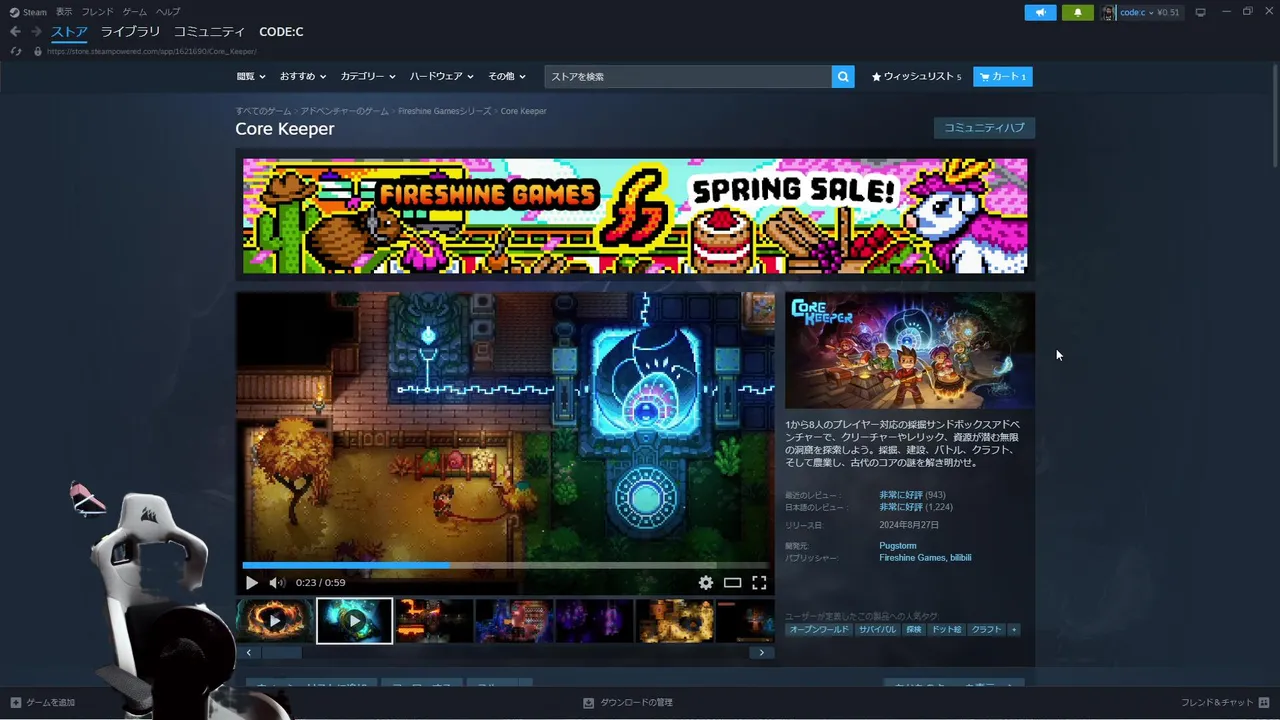Open the ハードウェア dropdown
This screenshot has height=720, width=1280.
click(441, 76)
